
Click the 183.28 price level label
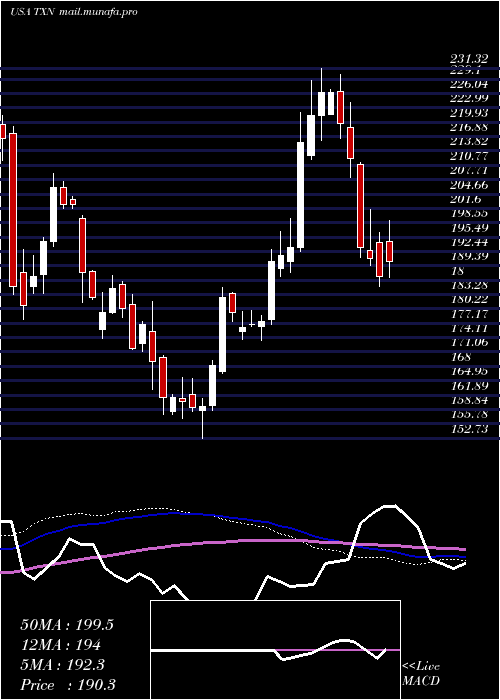click(469, 285)
